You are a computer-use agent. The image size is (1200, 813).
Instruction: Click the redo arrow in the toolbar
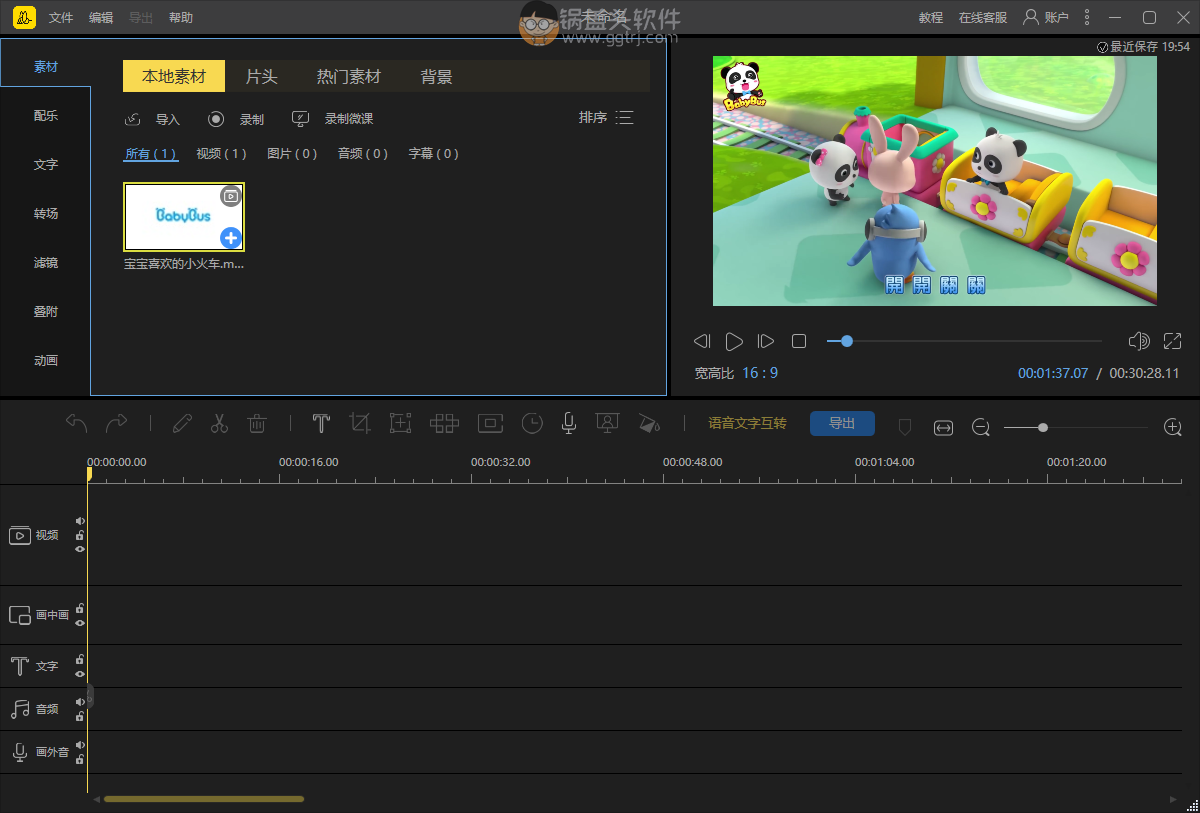tap(116, 423)
